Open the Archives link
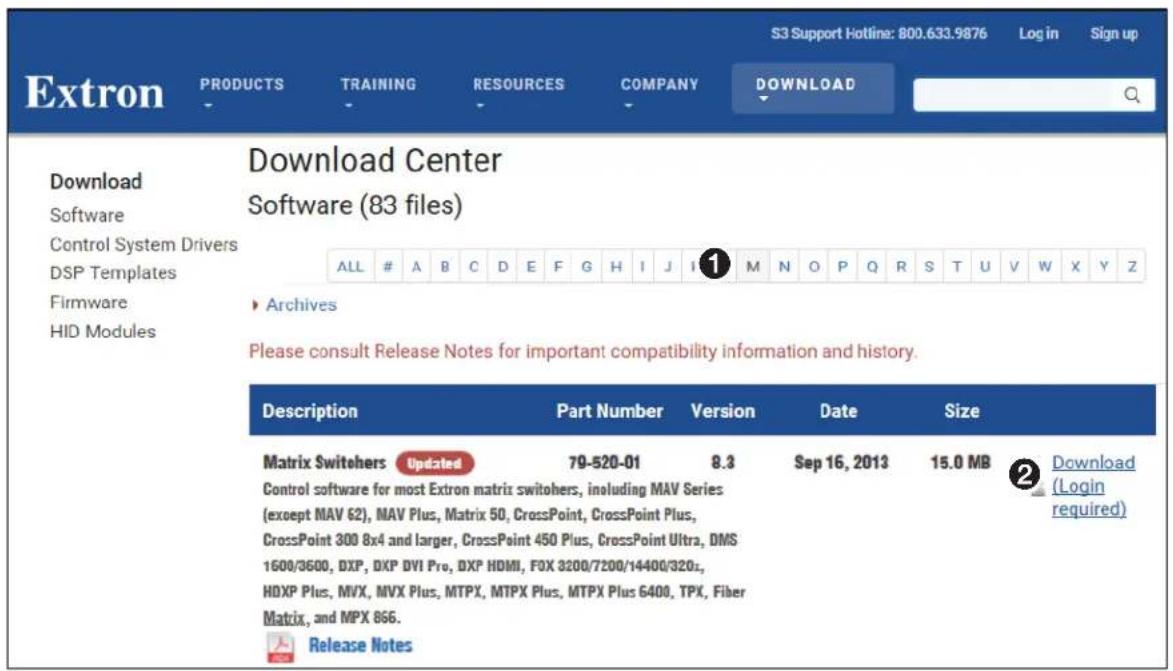 pos(301,305)
